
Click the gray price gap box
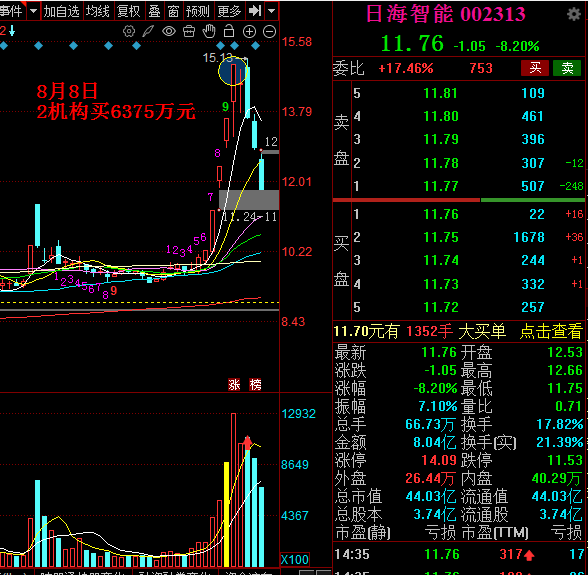point(249,200)
